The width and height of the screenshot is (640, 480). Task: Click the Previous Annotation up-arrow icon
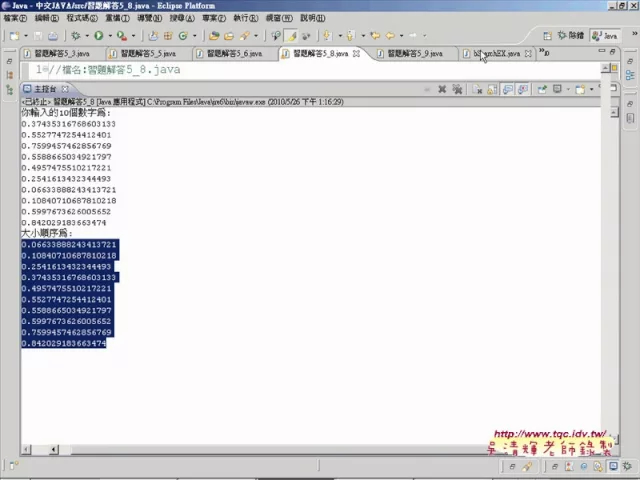(x=350, y=36)
